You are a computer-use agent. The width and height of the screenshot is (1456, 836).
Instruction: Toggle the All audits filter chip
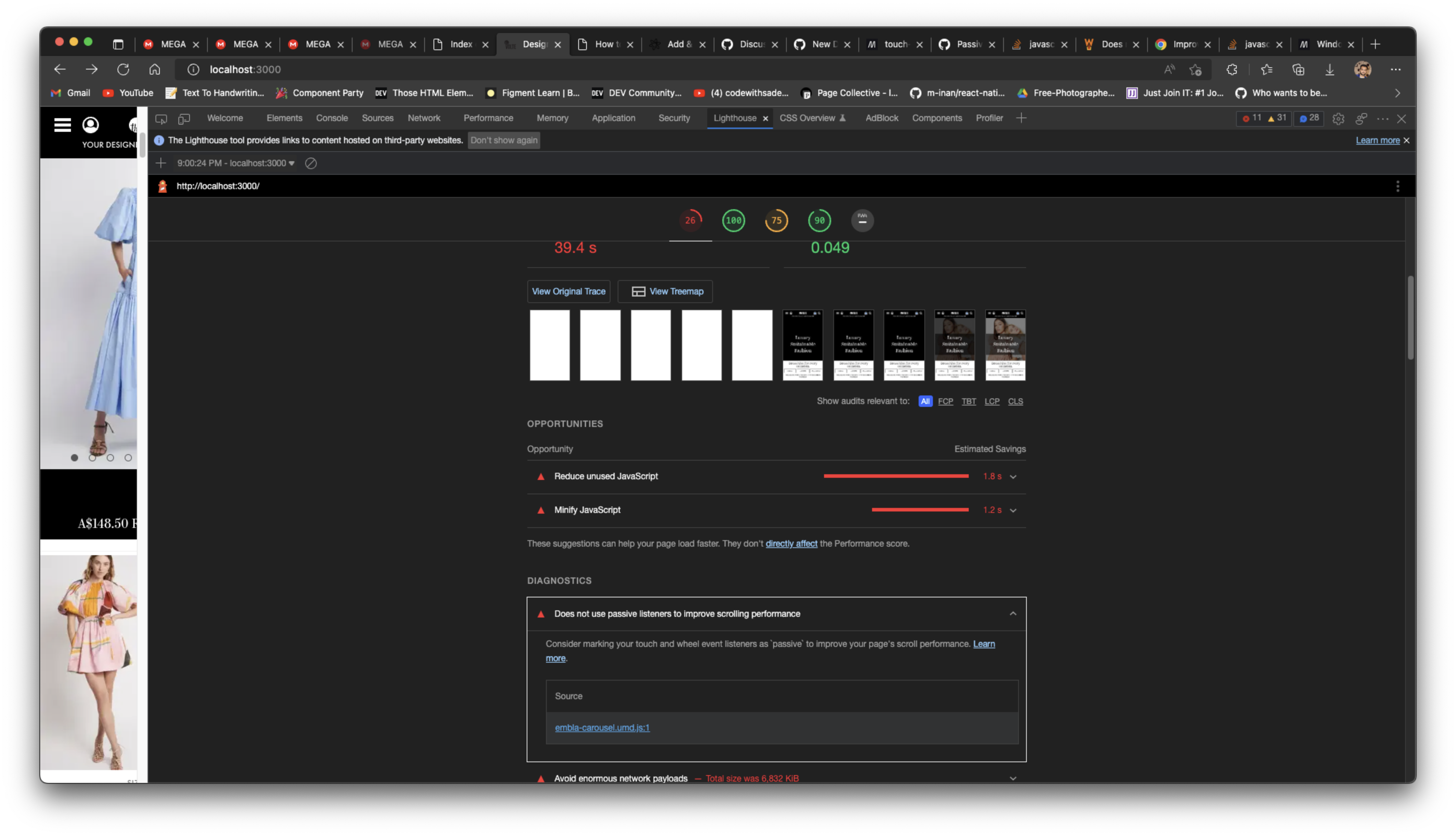point(925,402)
